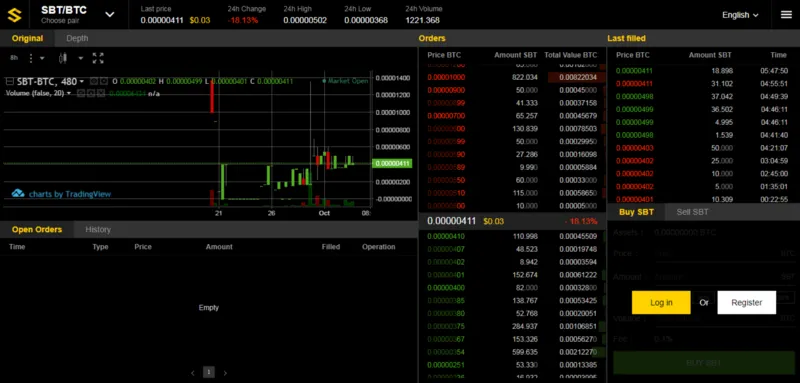Select sell order with amount 130.839
Screen dimensions: 800x383
tap(512, 129)
